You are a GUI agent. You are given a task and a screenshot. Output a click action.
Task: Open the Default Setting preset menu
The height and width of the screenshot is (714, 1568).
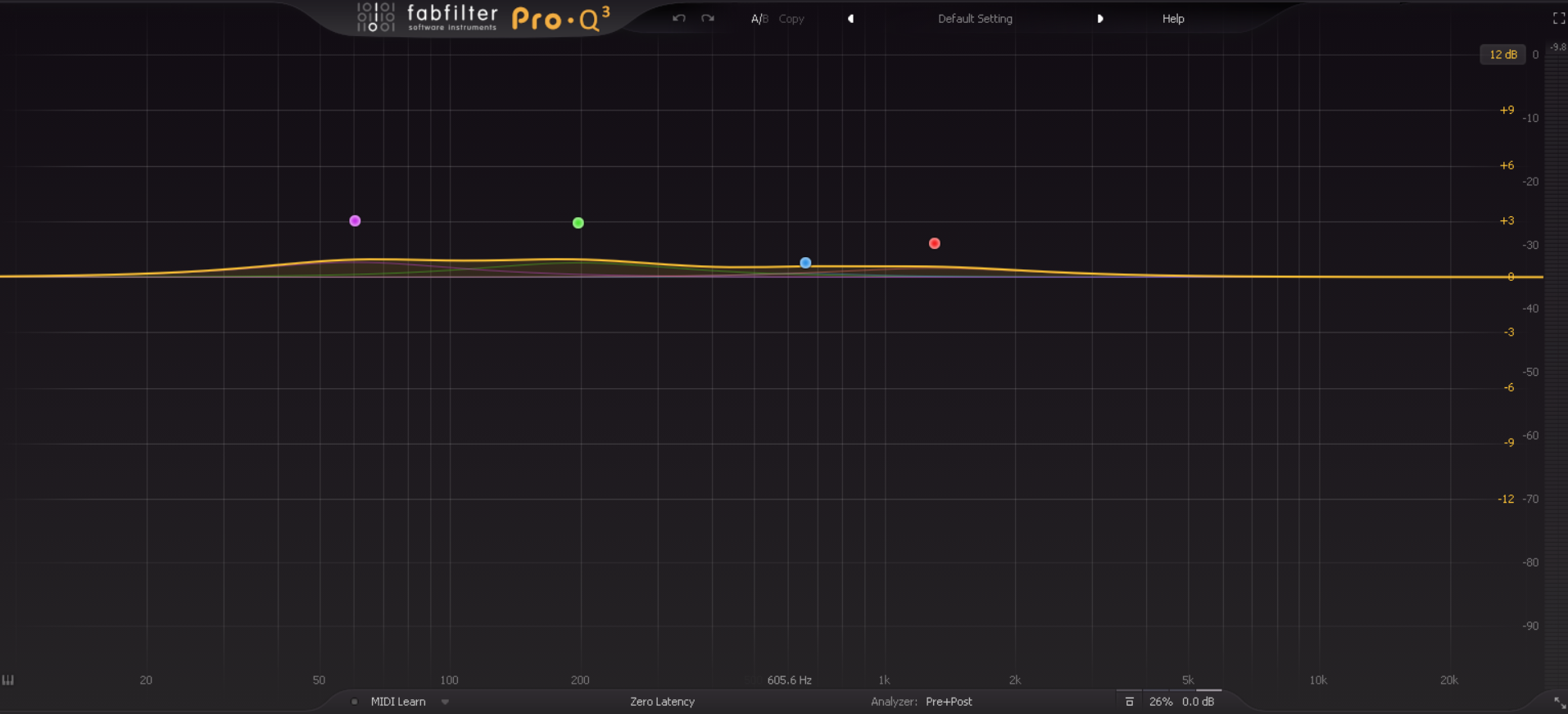coord(975,19)
